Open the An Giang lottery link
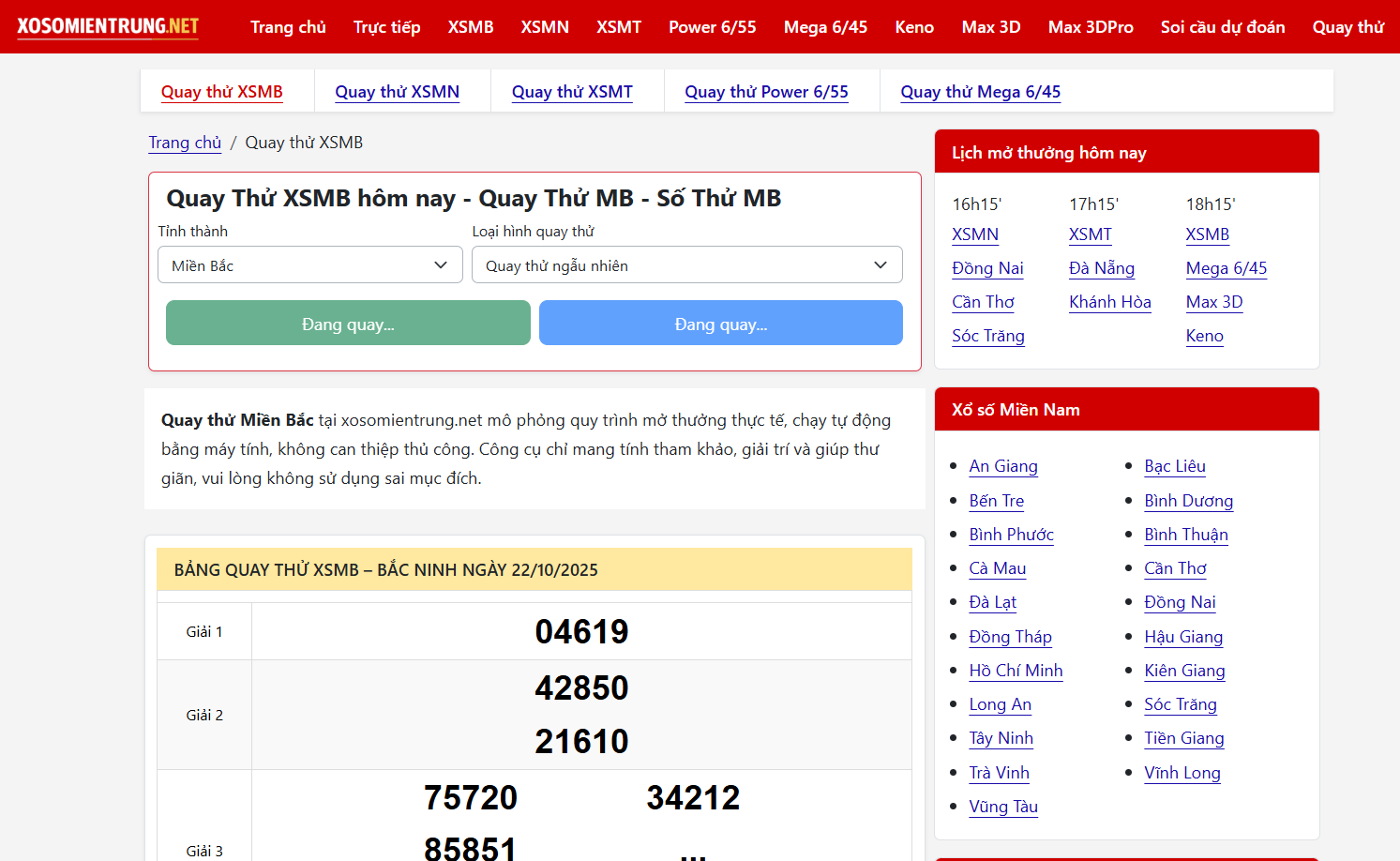This screenshot has width=1400, height=861. [1002, 466]
